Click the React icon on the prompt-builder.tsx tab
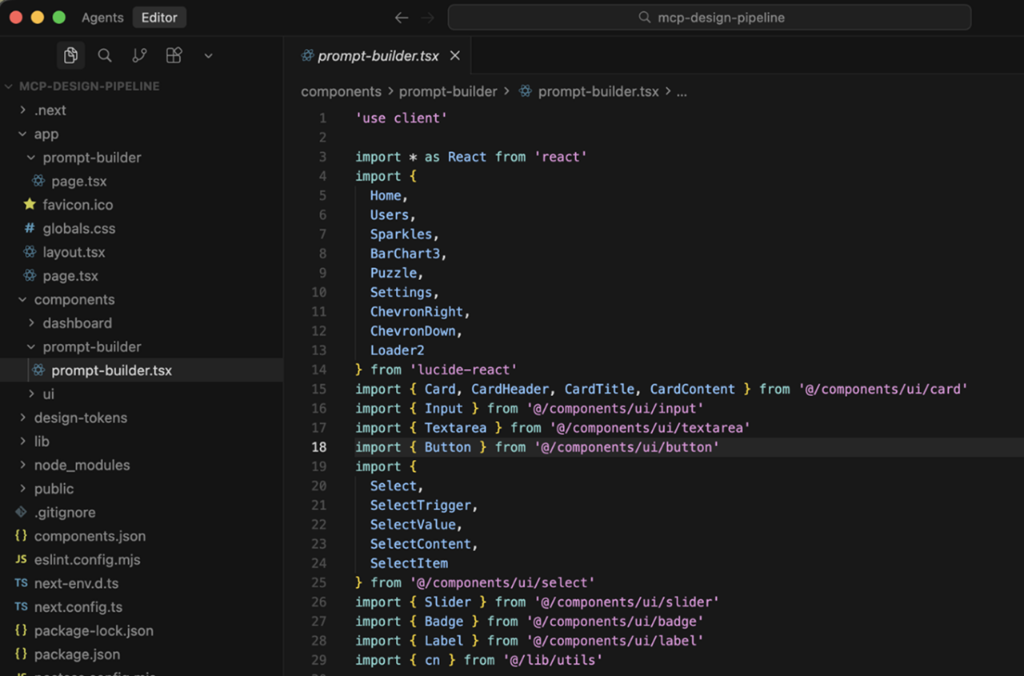Image resolution: width=1024 pixels, height=676 pixels. [307, 56]
